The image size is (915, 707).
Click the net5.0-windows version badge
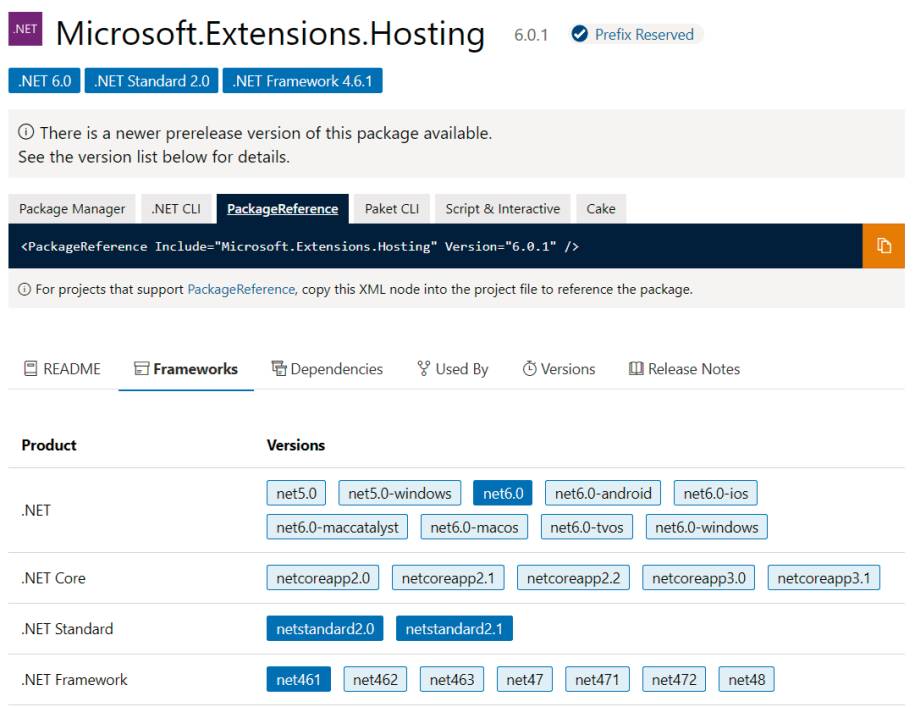(x=400, y=494)
